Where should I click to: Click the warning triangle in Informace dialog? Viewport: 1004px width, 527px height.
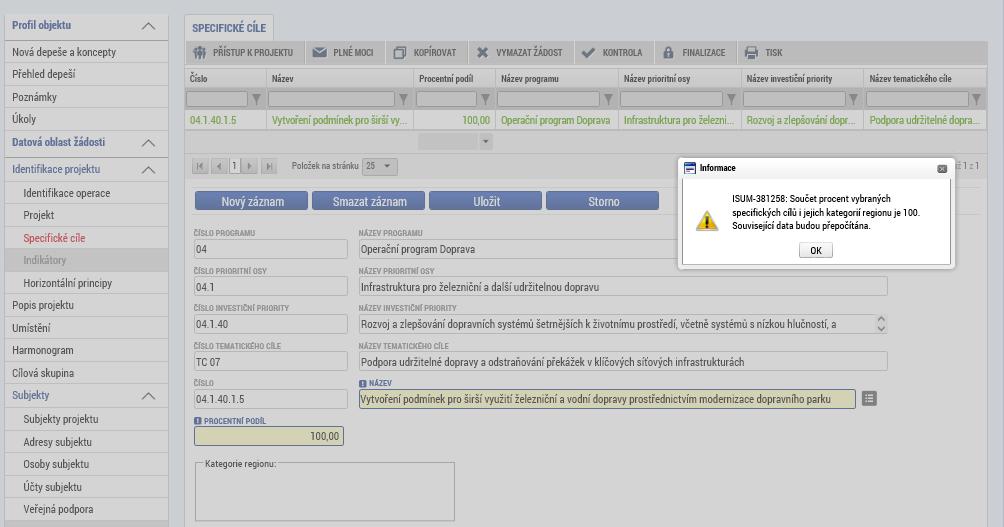tap(707, 220)
